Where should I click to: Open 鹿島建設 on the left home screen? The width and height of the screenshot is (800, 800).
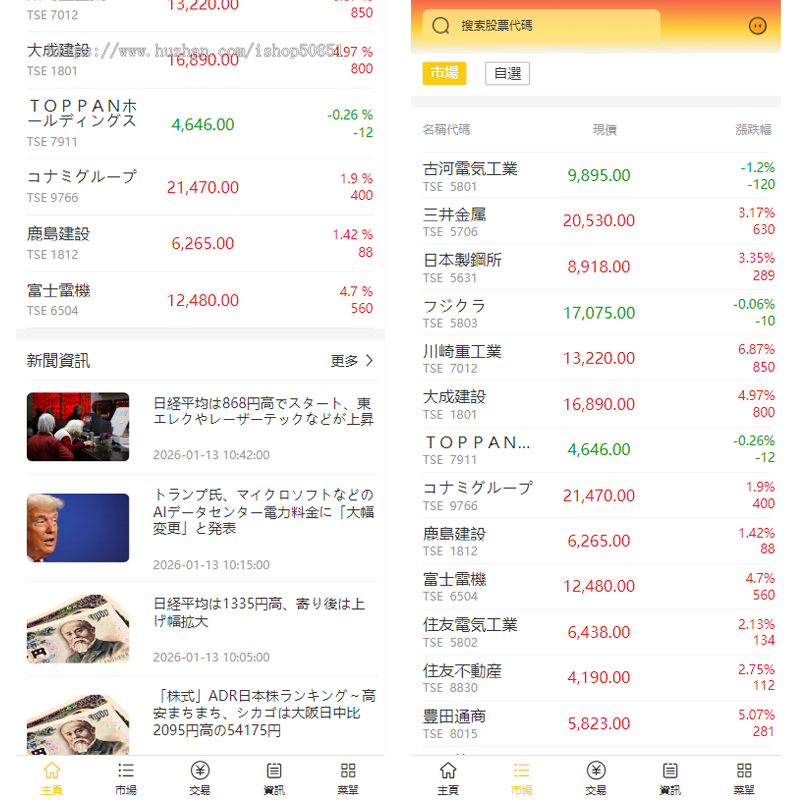200,243
